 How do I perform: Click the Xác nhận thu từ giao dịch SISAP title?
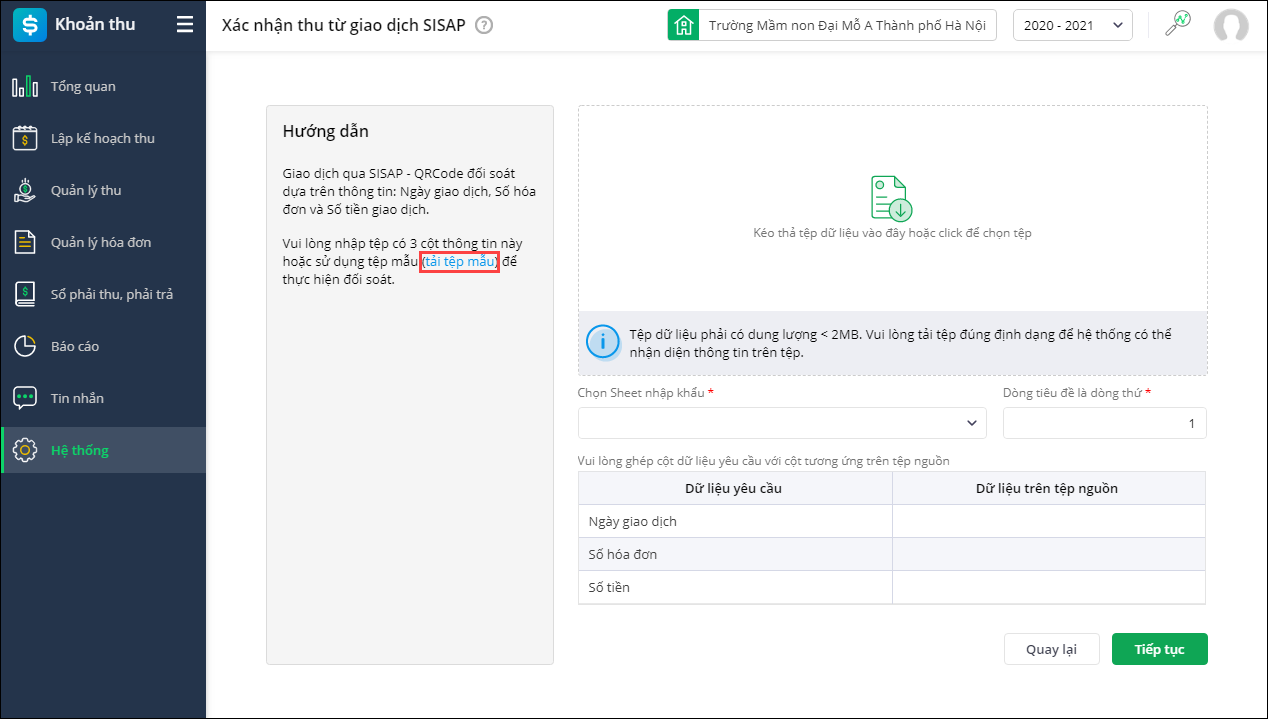344,25
